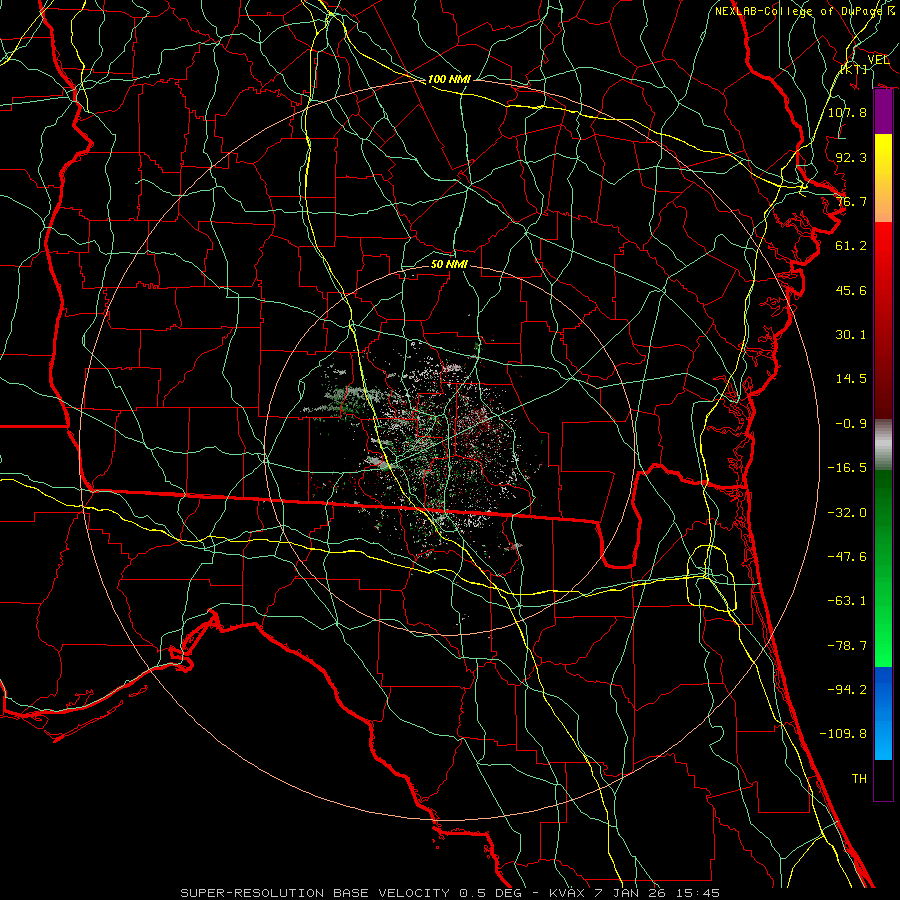Click the TH legend label
Viewport: 900px width, 900px height.
pos(859,779)
